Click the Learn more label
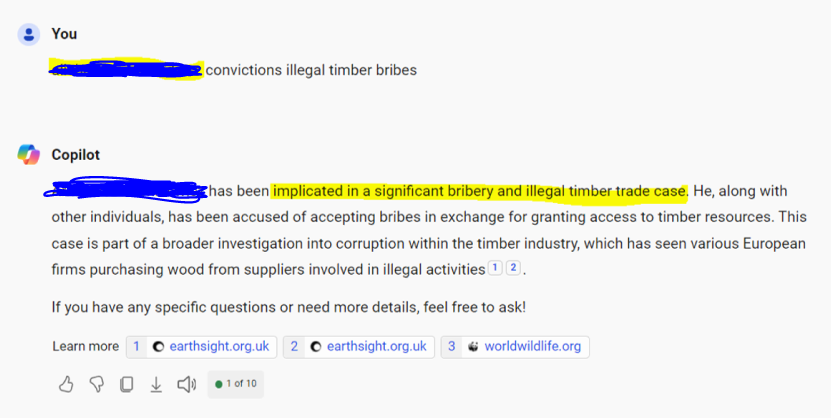Screen dimensions: 831x418 point(85,346)
